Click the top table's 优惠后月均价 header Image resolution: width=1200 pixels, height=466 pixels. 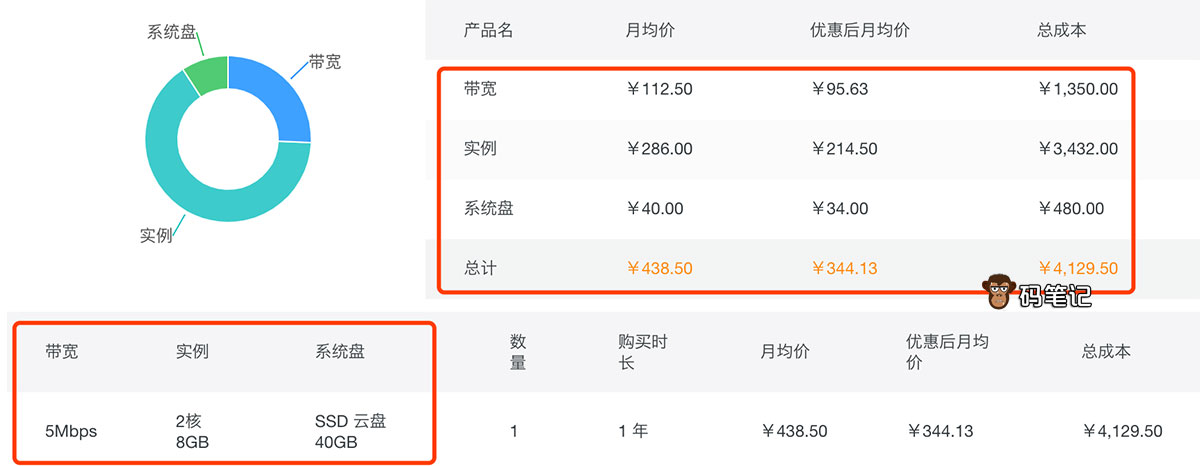[x=860, y=30]
